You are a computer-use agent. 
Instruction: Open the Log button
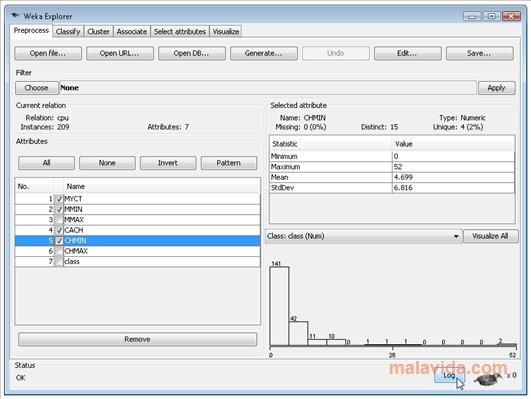pyautogui.click(x=449, y=376)
